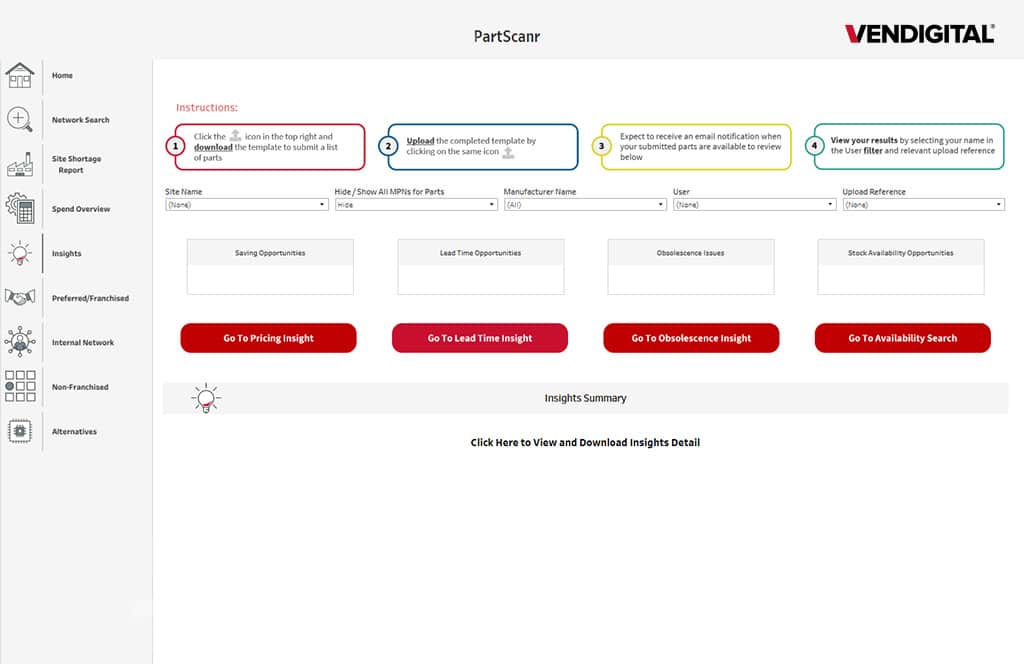This screenshot has height=664, width=1024.
Task: Click the Go To Availability Search button
Action: [903, 338]
